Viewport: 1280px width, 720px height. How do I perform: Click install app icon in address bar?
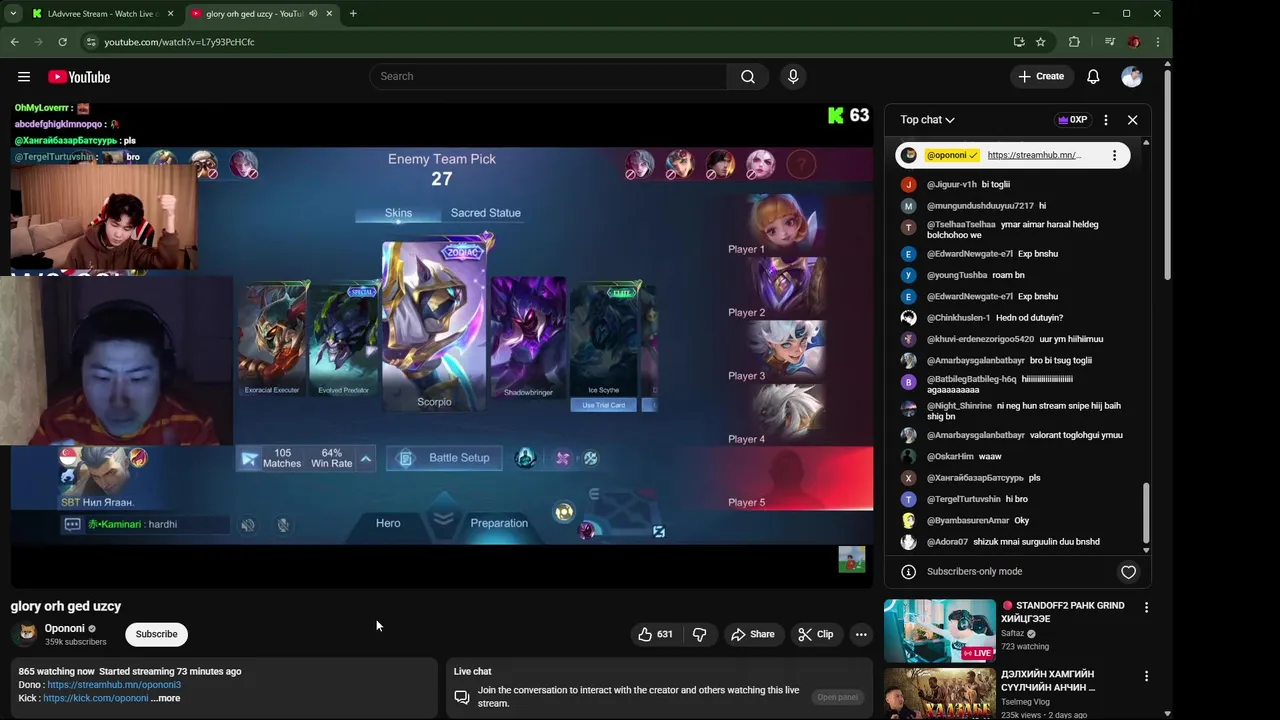tap(1018, 42)
